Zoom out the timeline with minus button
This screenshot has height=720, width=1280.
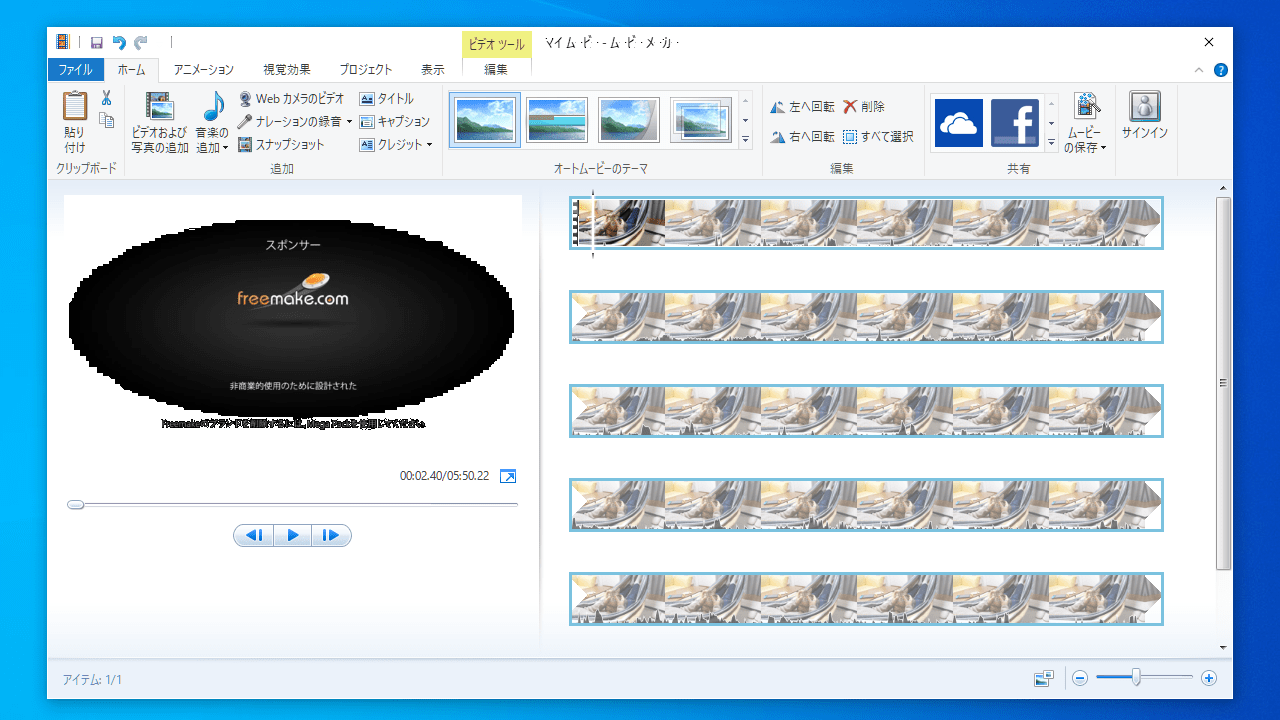click(x=1080, y=678)
